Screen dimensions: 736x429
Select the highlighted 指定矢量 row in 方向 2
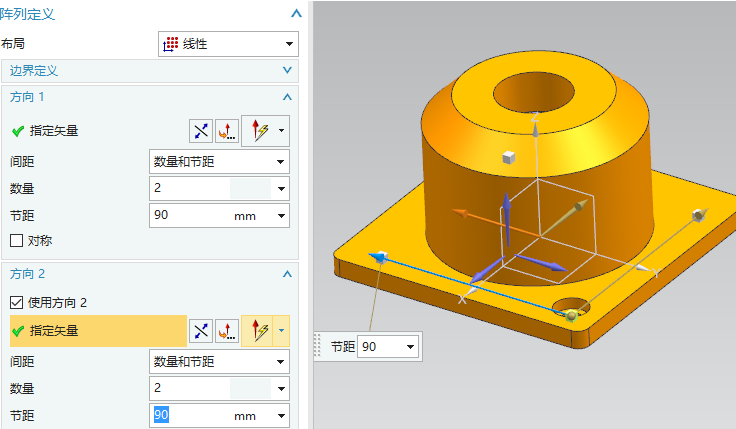(96, 330)
